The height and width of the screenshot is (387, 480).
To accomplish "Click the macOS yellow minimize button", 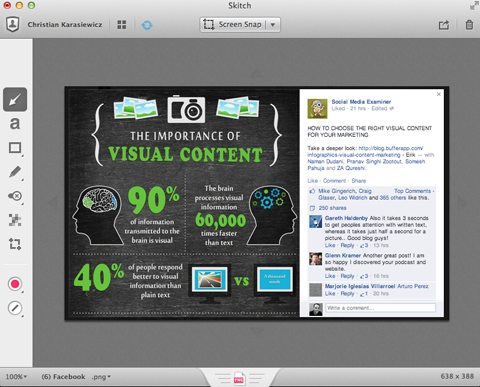I will 19,5.
